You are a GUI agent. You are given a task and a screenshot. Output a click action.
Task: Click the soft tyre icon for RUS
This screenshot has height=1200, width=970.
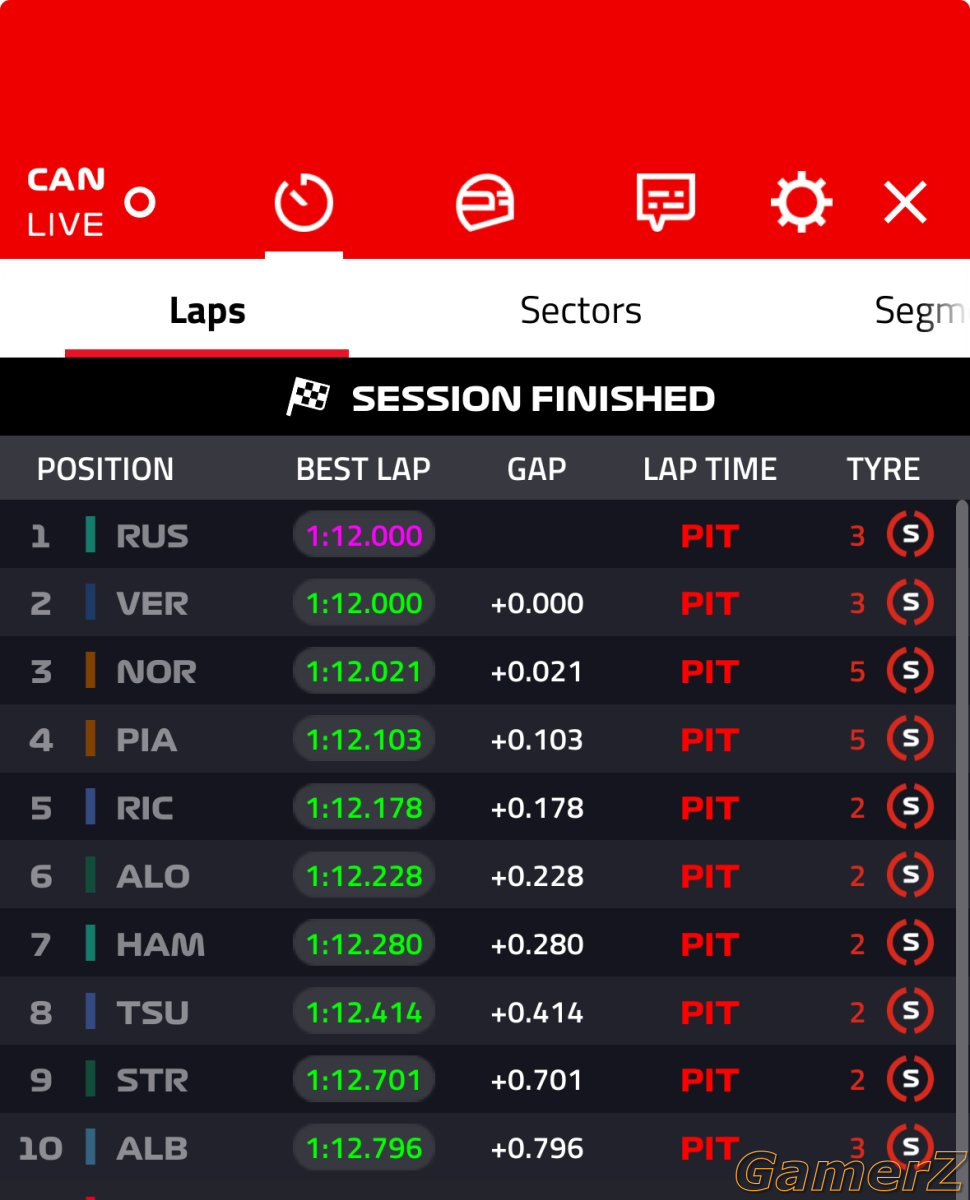click(910, 535)
